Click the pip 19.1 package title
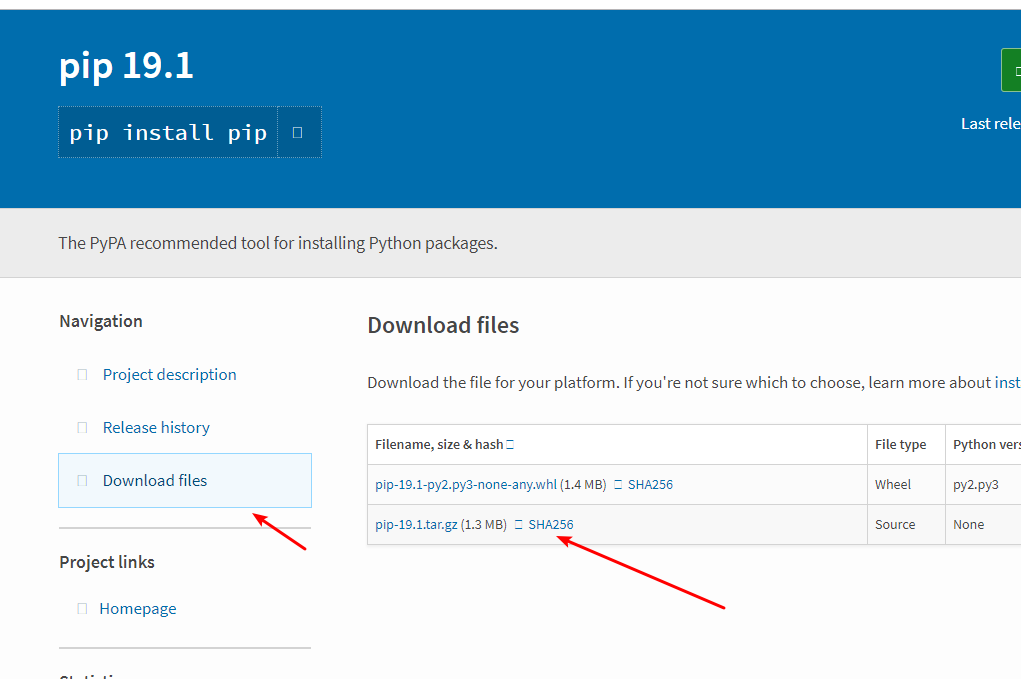1021x679 pixels. 126,66
